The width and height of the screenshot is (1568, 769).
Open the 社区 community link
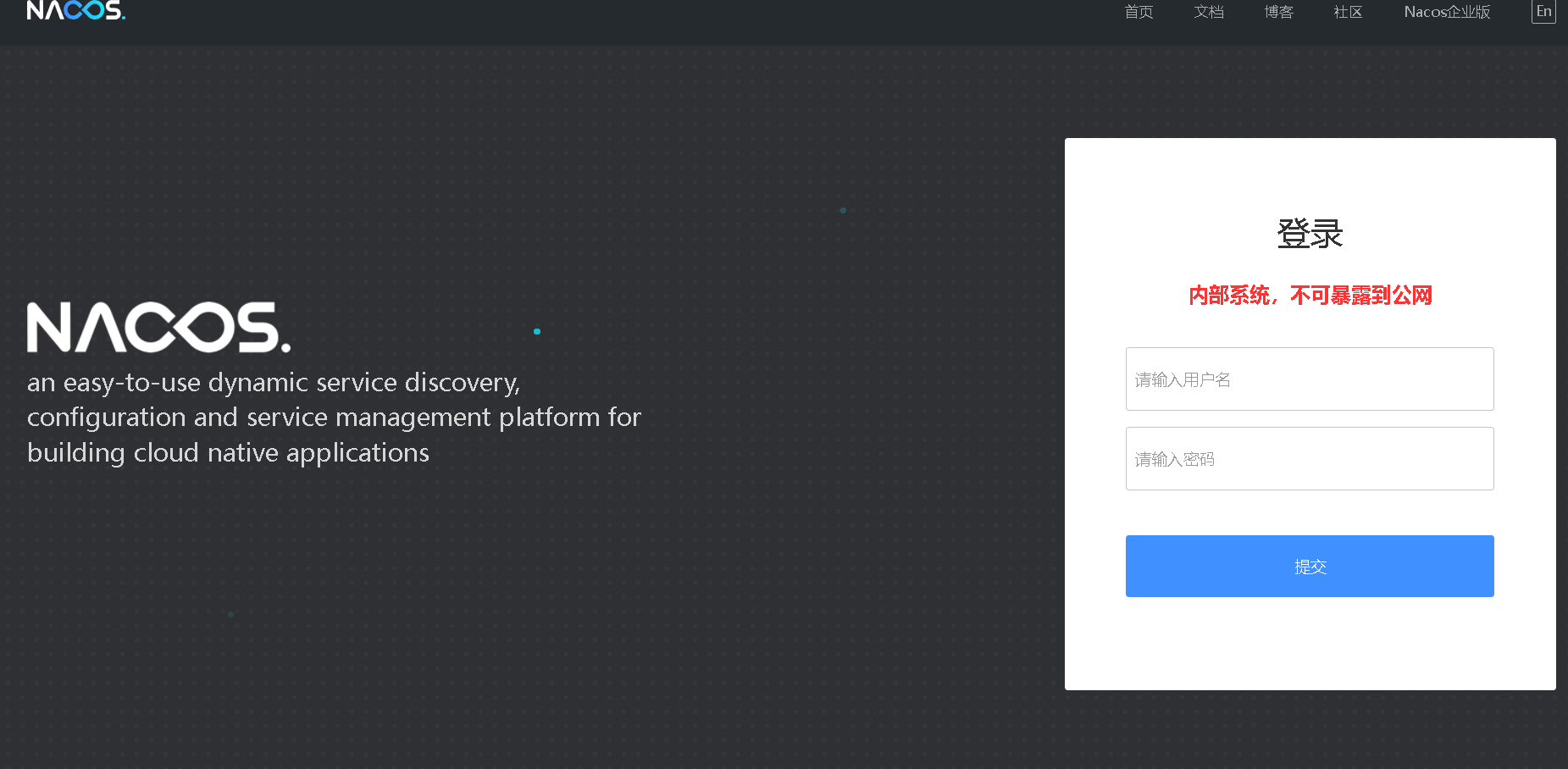coord(1348,12)
